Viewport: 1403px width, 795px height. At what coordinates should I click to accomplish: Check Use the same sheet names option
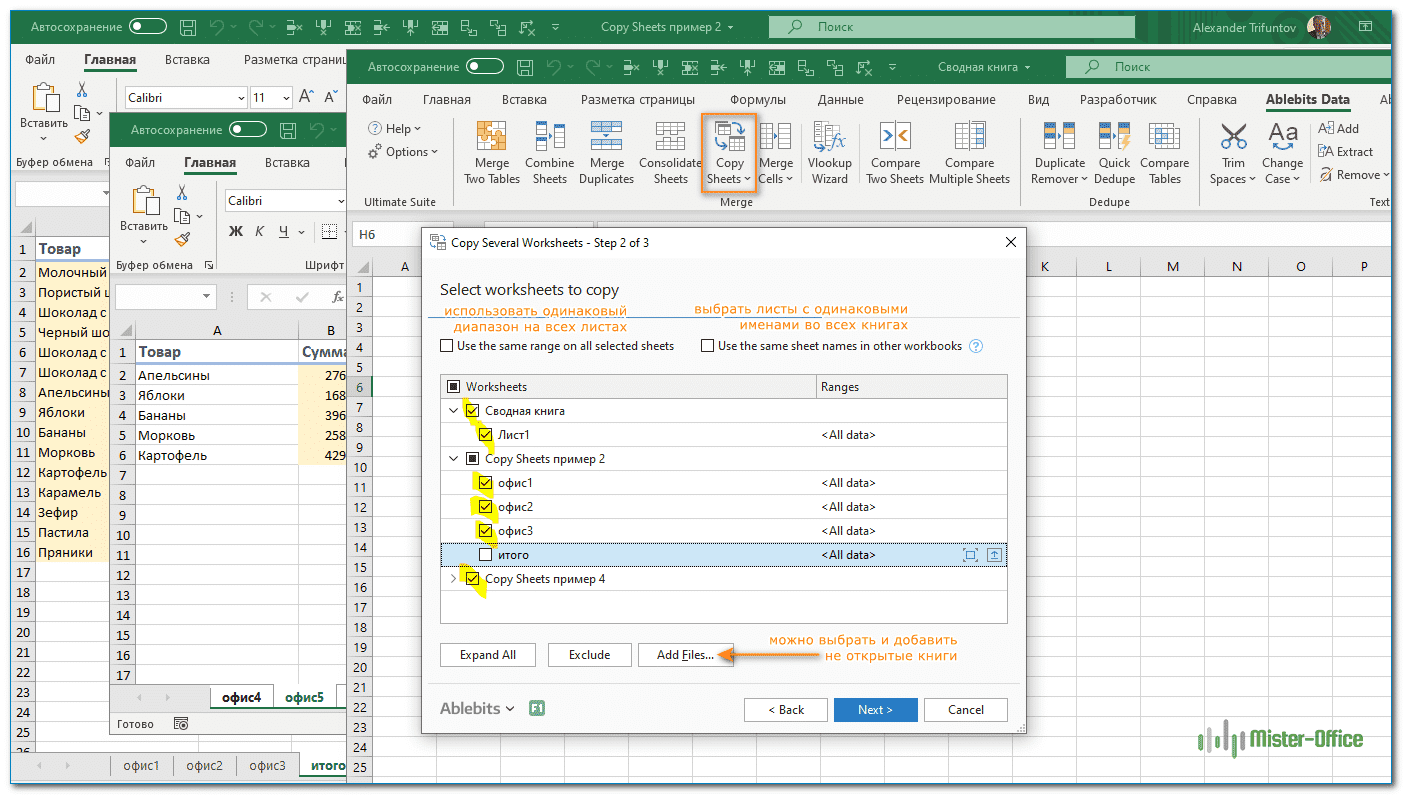tap(708, 346)
